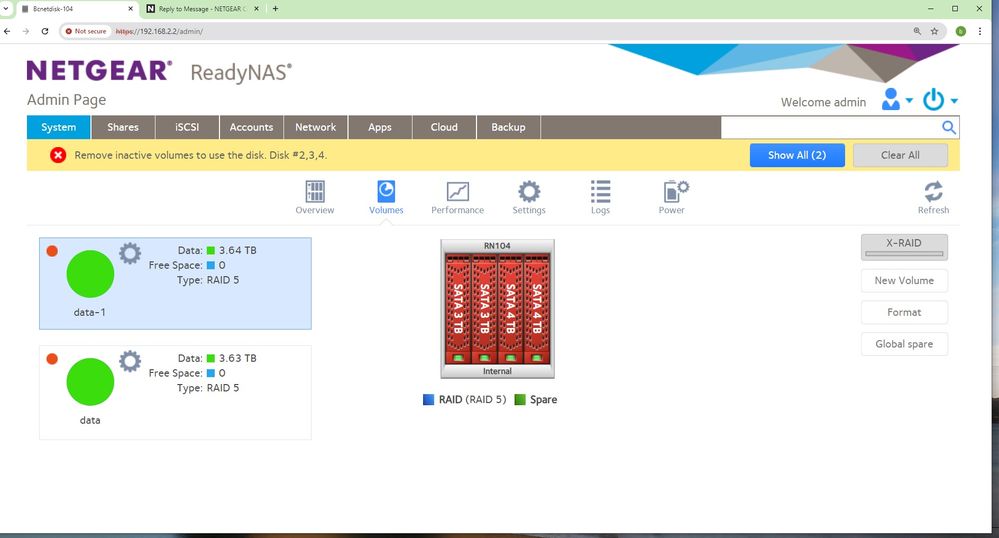Switch to the Shares tab

point(123,127)
